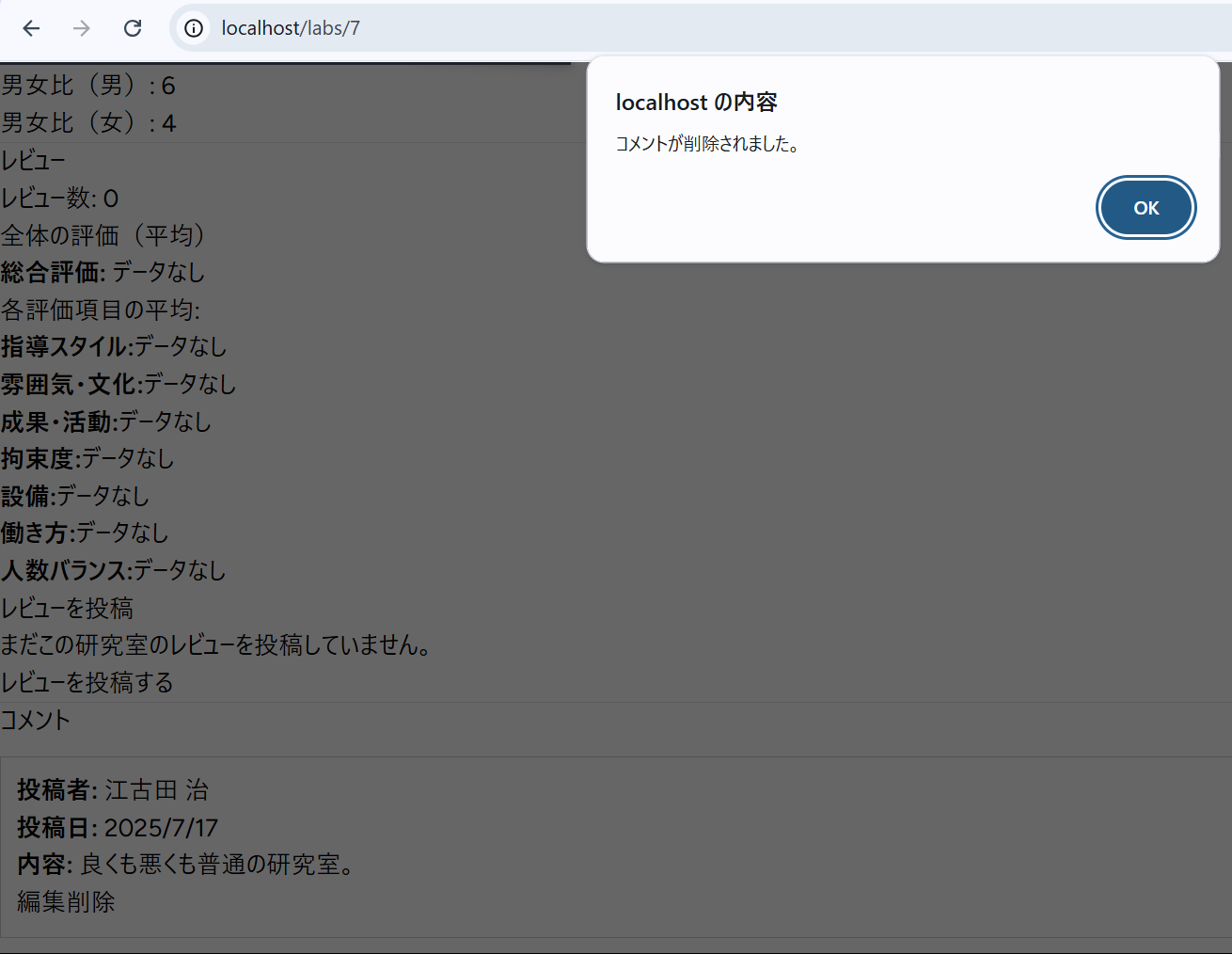Click the 拘束度:データなし line
1232x954 pixels.
pyautogui.click(x=87, y=458)
